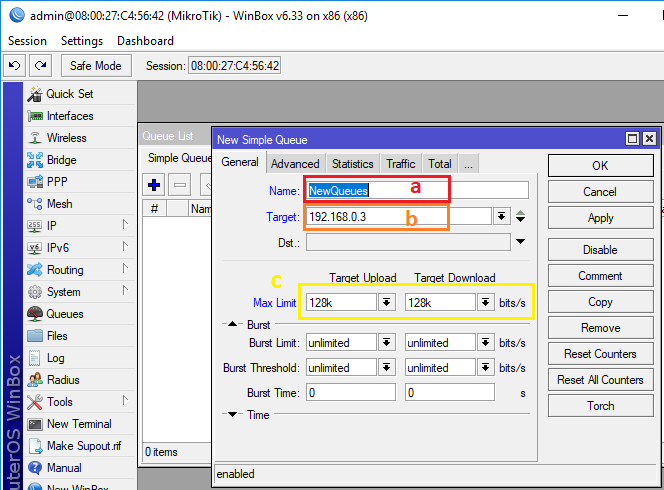Click the Copy button
Screen dimensions: 664x490
coord(600,302)
